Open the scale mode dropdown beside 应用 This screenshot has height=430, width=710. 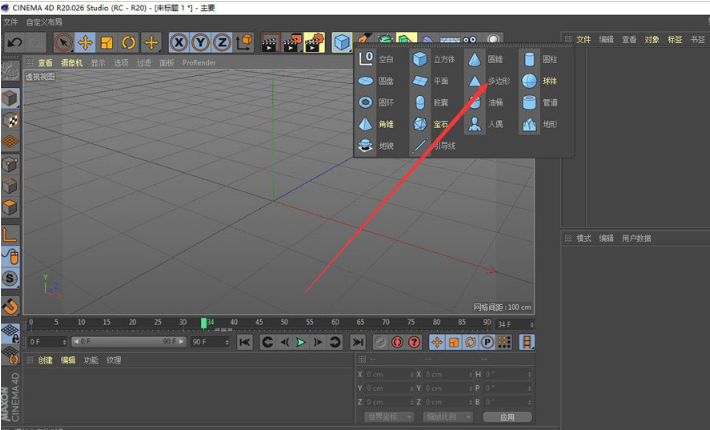[447, 416]
